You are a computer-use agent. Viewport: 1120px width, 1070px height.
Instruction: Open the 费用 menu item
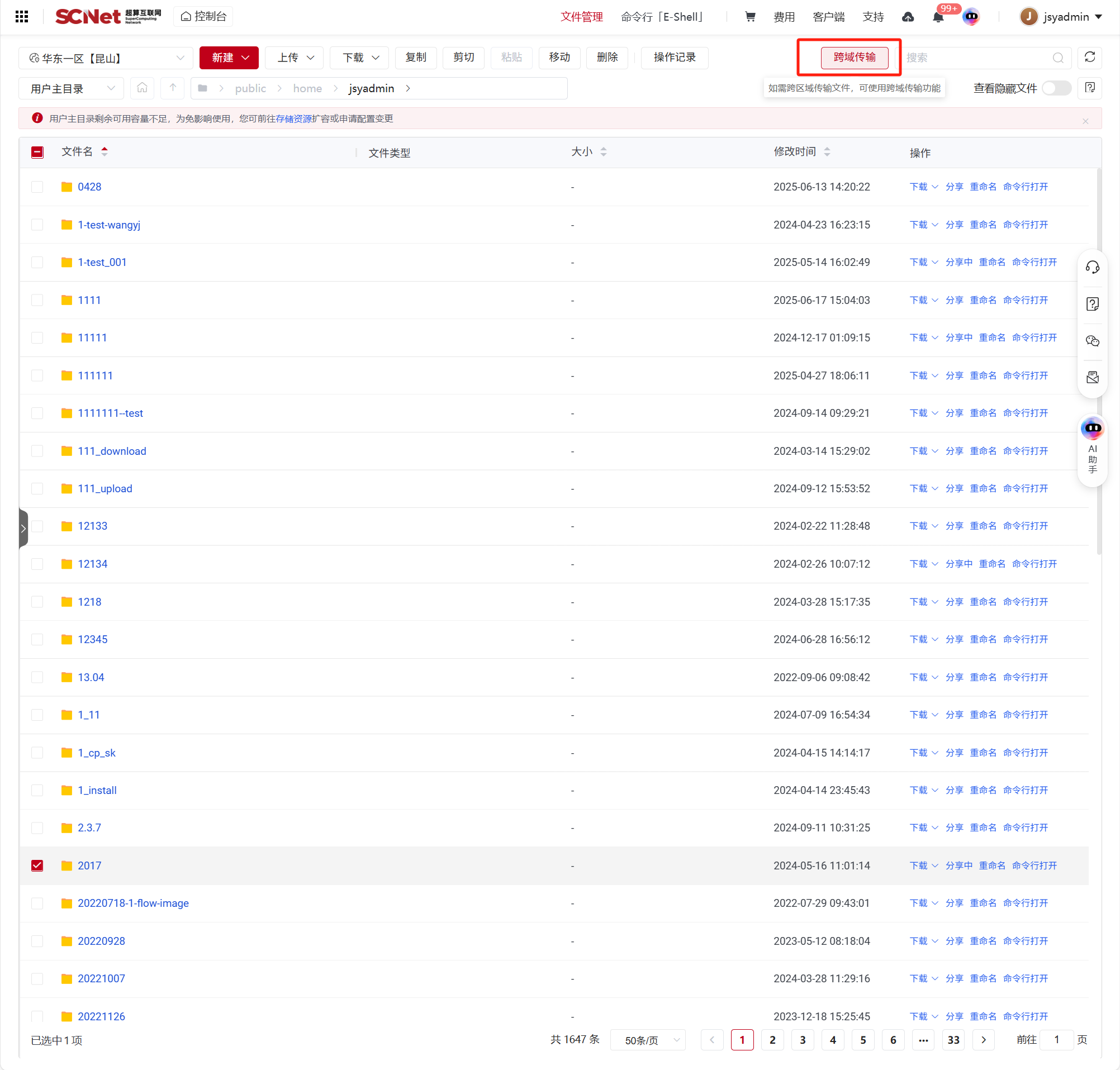point(784,17)
